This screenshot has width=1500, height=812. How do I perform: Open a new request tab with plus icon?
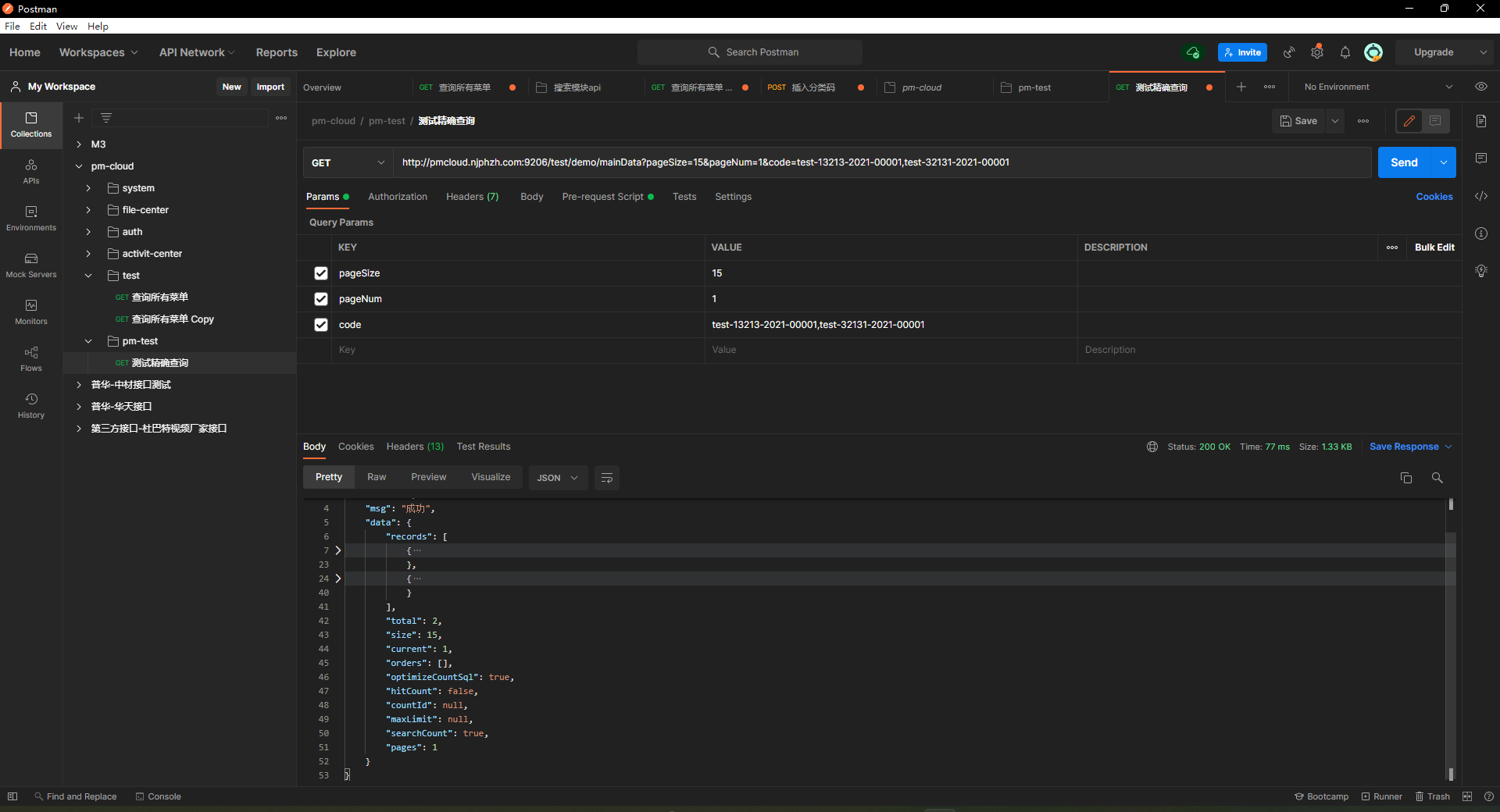pos(1241,87)
